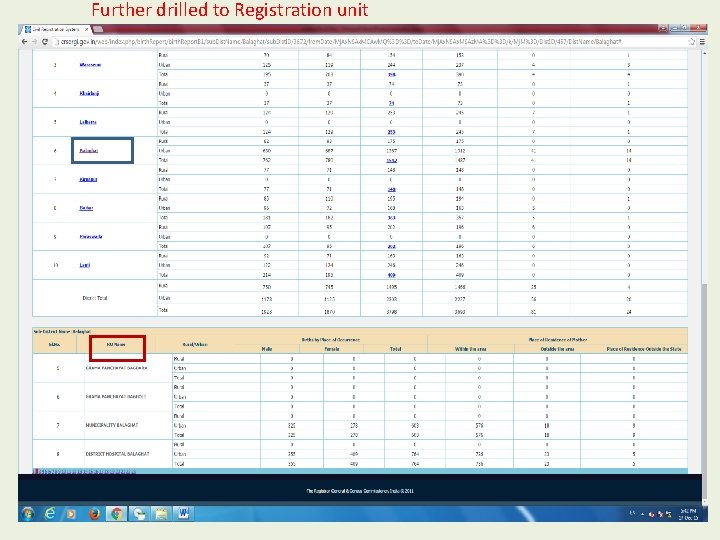Close the Civil Registration System tab
The height and width of the screenshot is (540, 720).
(86, 29)
